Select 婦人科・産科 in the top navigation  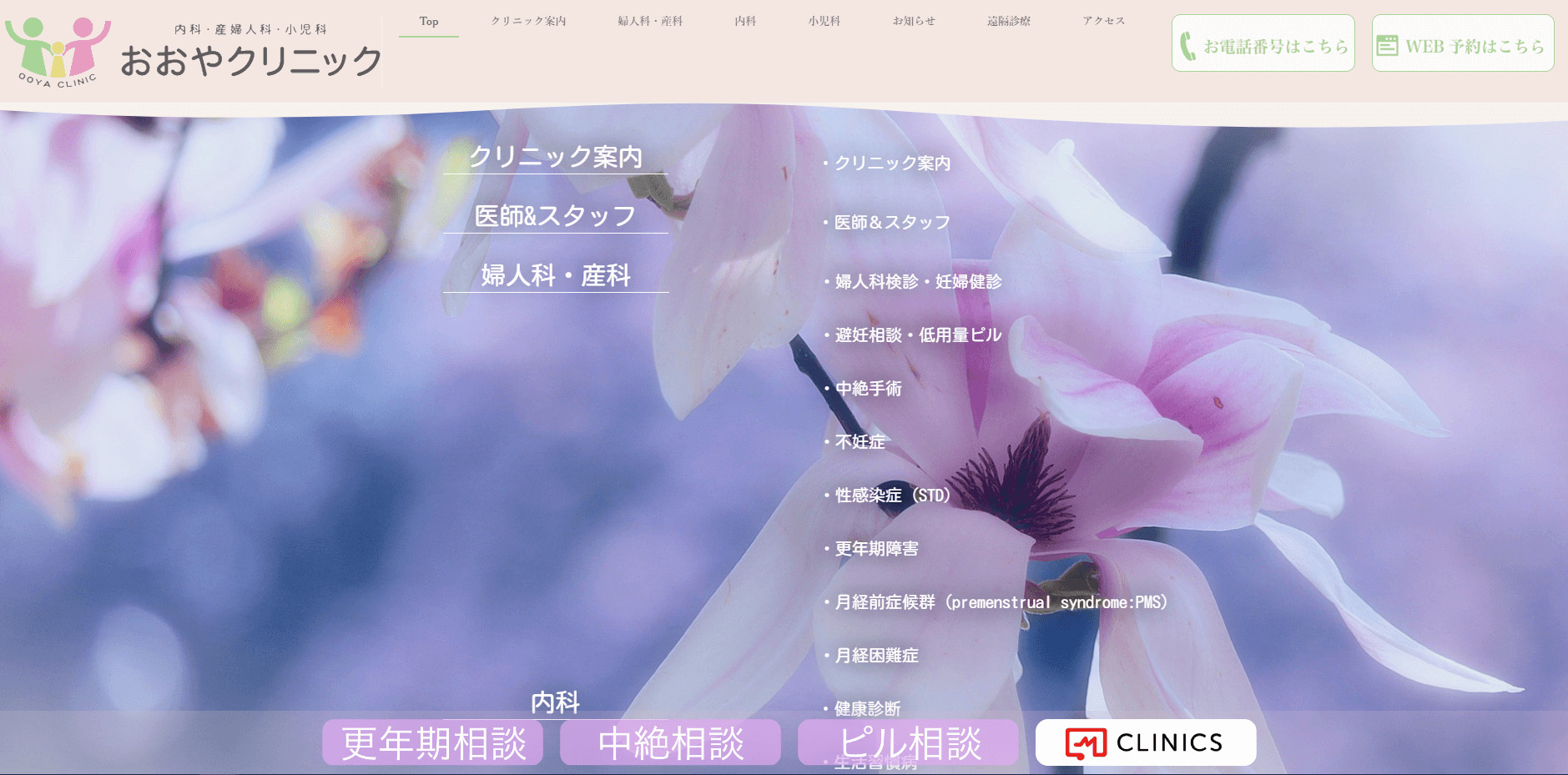(650, 22)
